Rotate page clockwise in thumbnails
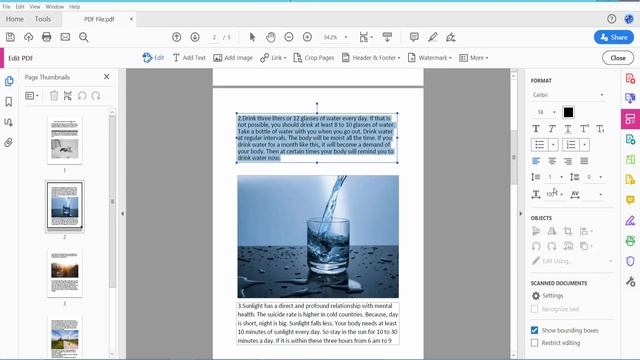640x360 pixels. 96,96
